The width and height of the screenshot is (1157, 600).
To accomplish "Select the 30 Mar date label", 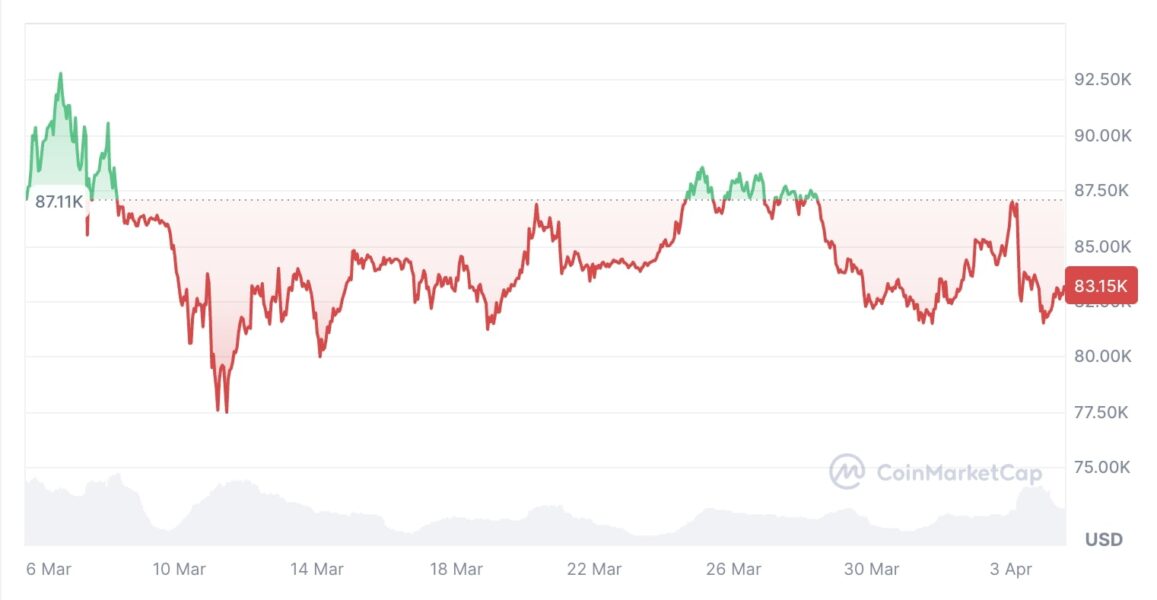I will (871, 570).
